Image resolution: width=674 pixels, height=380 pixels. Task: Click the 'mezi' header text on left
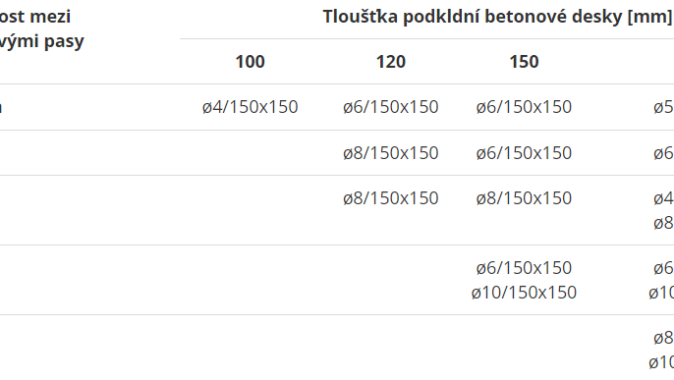(51, 17)
